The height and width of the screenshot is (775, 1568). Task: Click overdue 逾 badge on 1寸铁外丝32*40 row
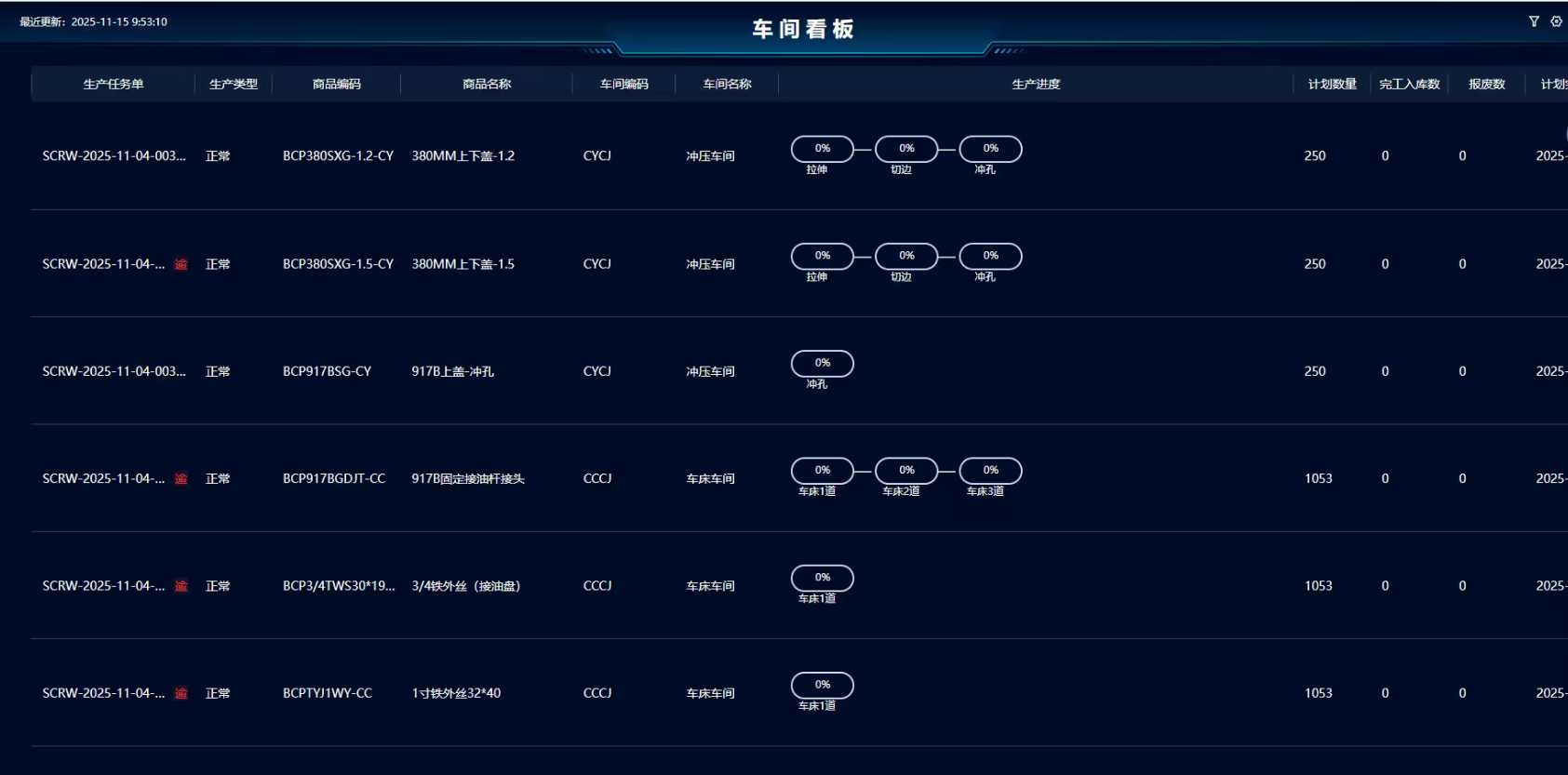[x=181, y=693]
